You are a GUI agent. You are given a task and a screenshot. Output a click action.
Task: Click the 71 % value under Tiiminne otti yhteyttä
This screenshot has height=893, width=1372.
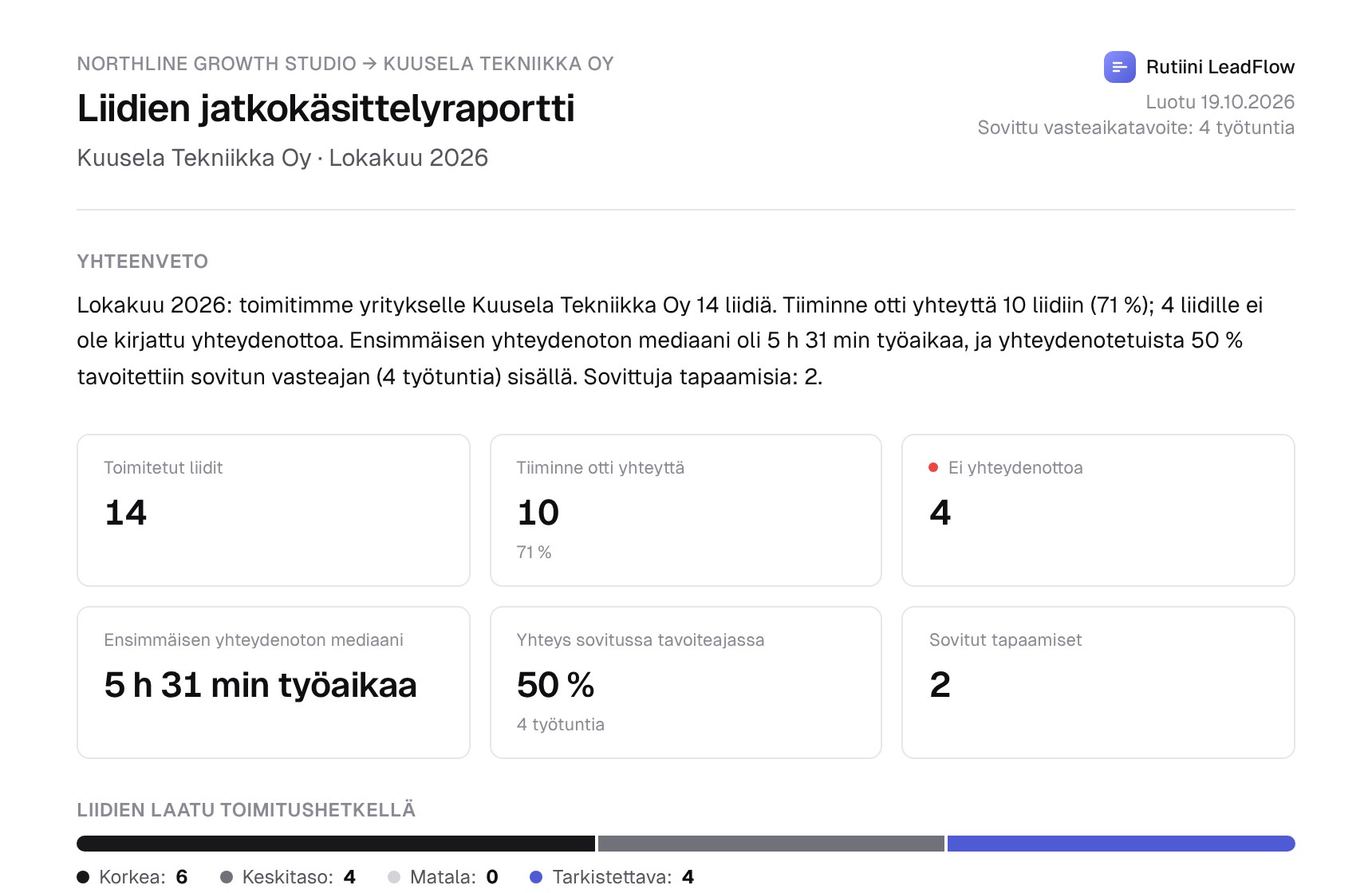534,553
